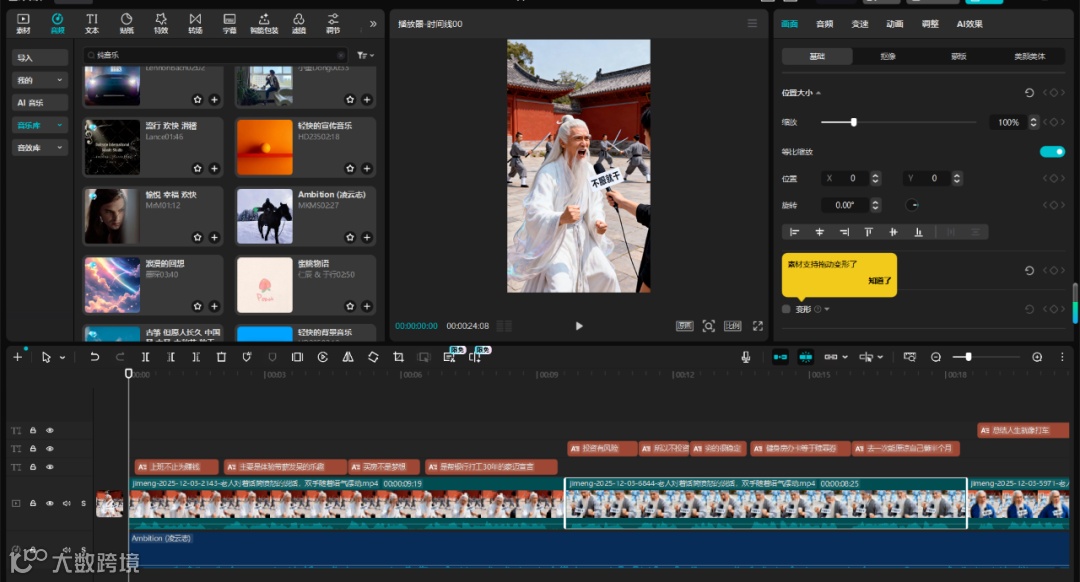The image size is (1080, 582).
Task: Mute the main video track
Action: pos(67,503)
